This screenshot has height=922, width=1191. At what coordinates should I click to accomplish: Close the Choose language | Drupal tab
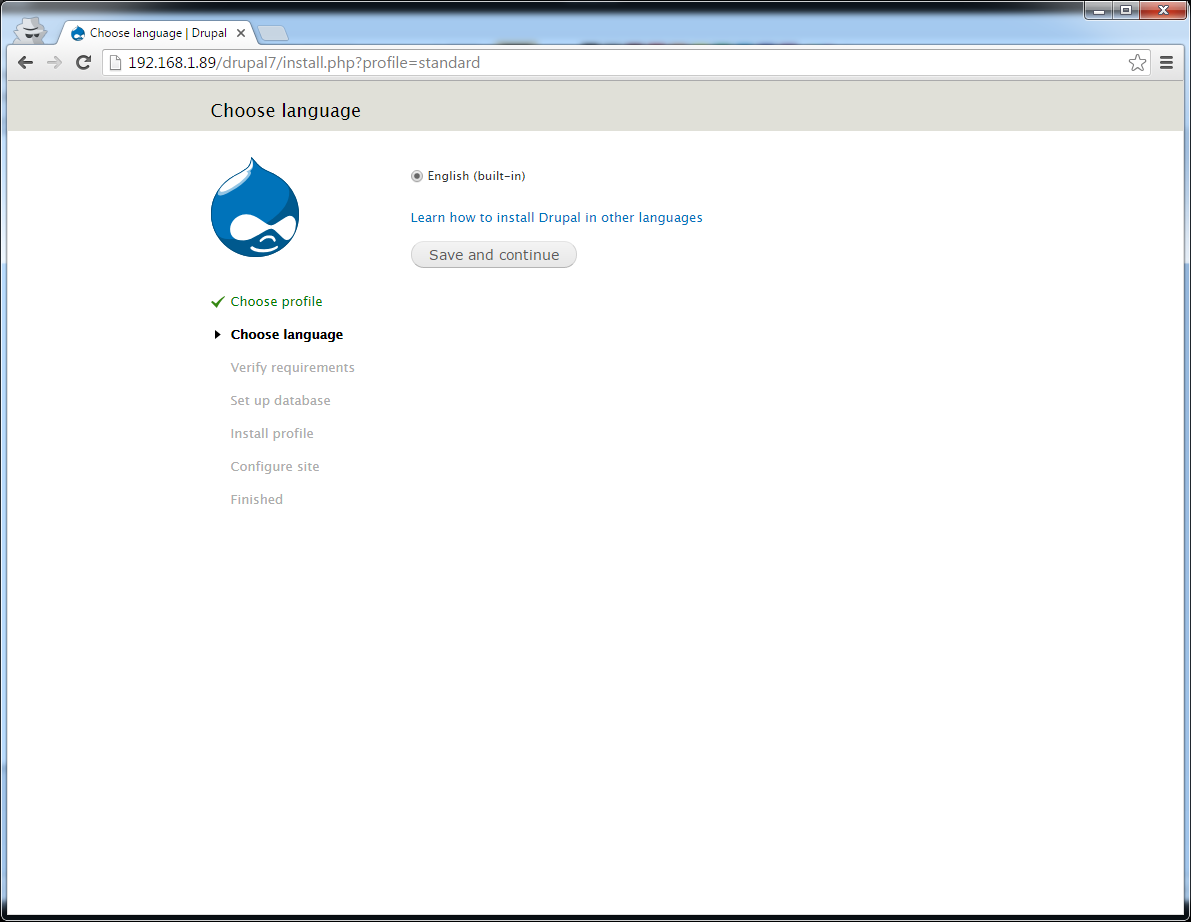241,33
